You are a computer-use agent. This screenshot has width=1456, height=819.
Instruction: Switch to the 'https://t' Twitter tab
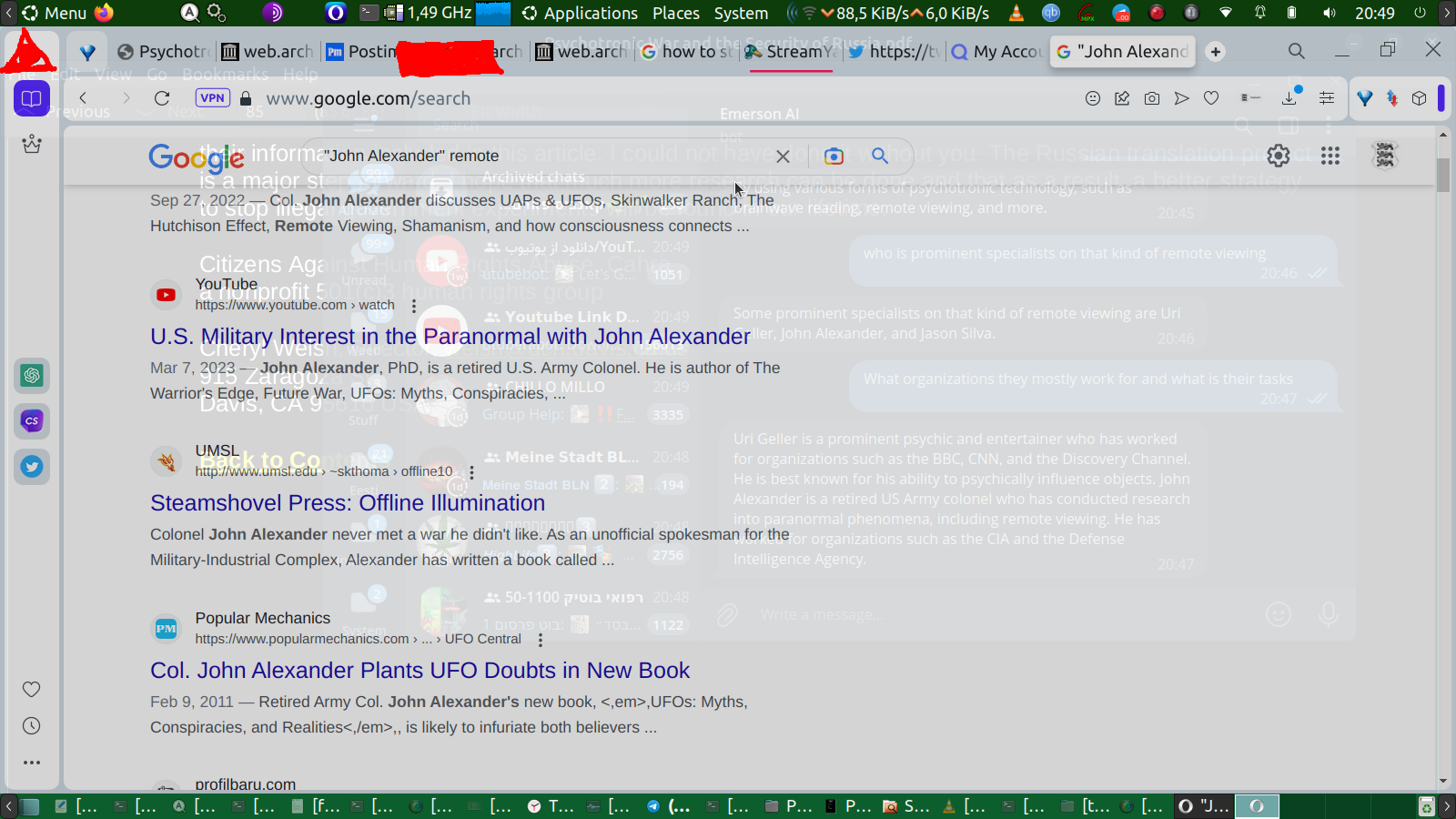(893, 52)
